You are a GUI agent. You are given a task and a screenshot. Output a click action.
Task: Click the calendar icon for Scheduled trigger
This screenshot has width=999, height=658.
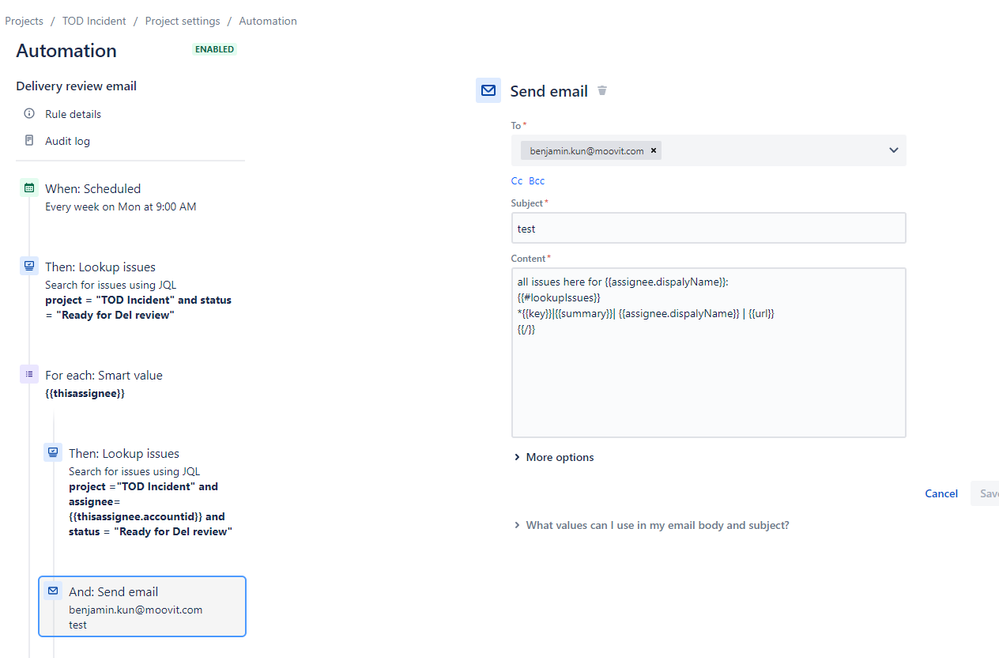tap(29, 188)
